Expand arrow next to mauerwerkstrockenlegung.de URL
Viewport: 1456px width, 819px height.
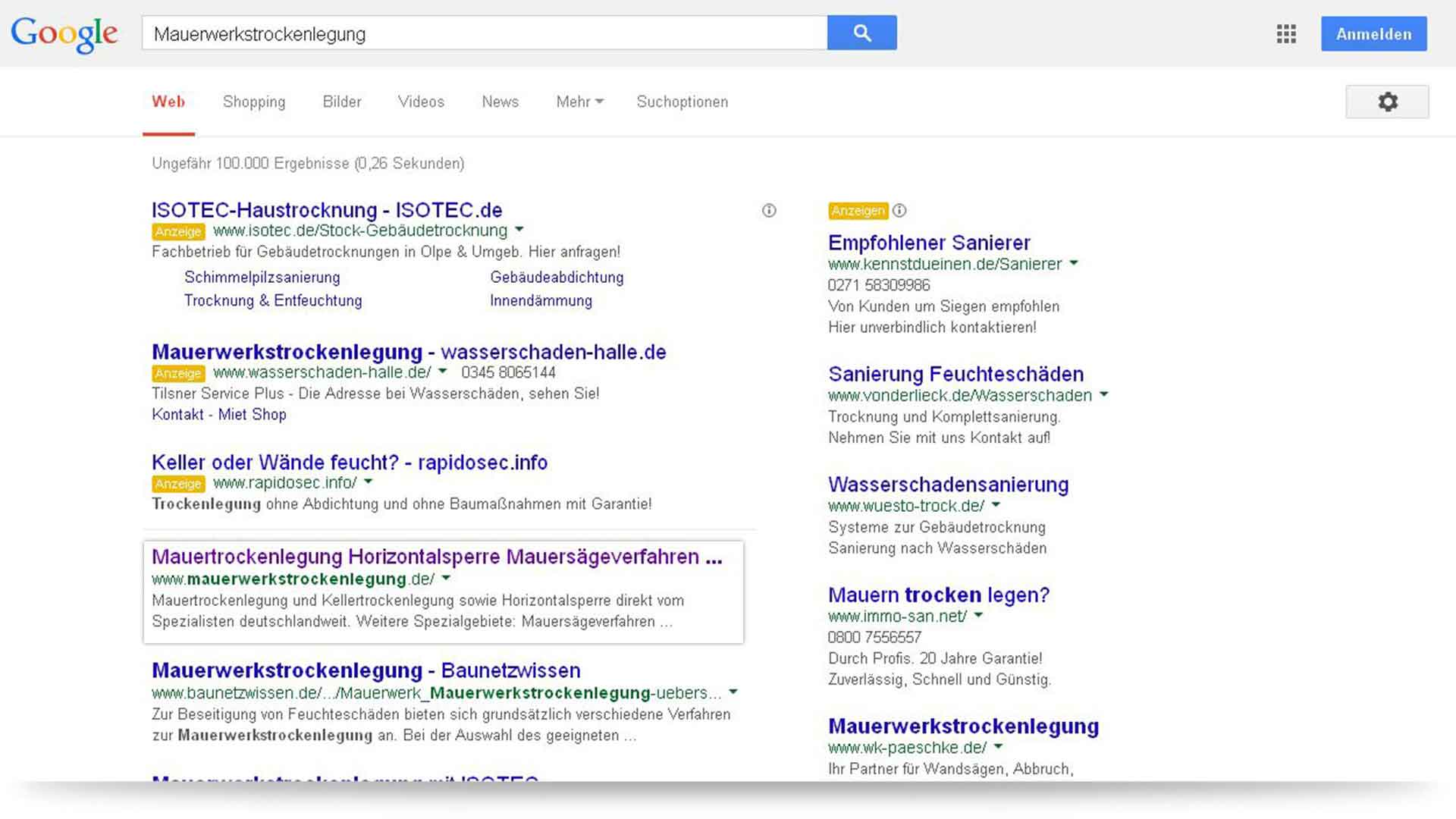[x=446, y=578]
